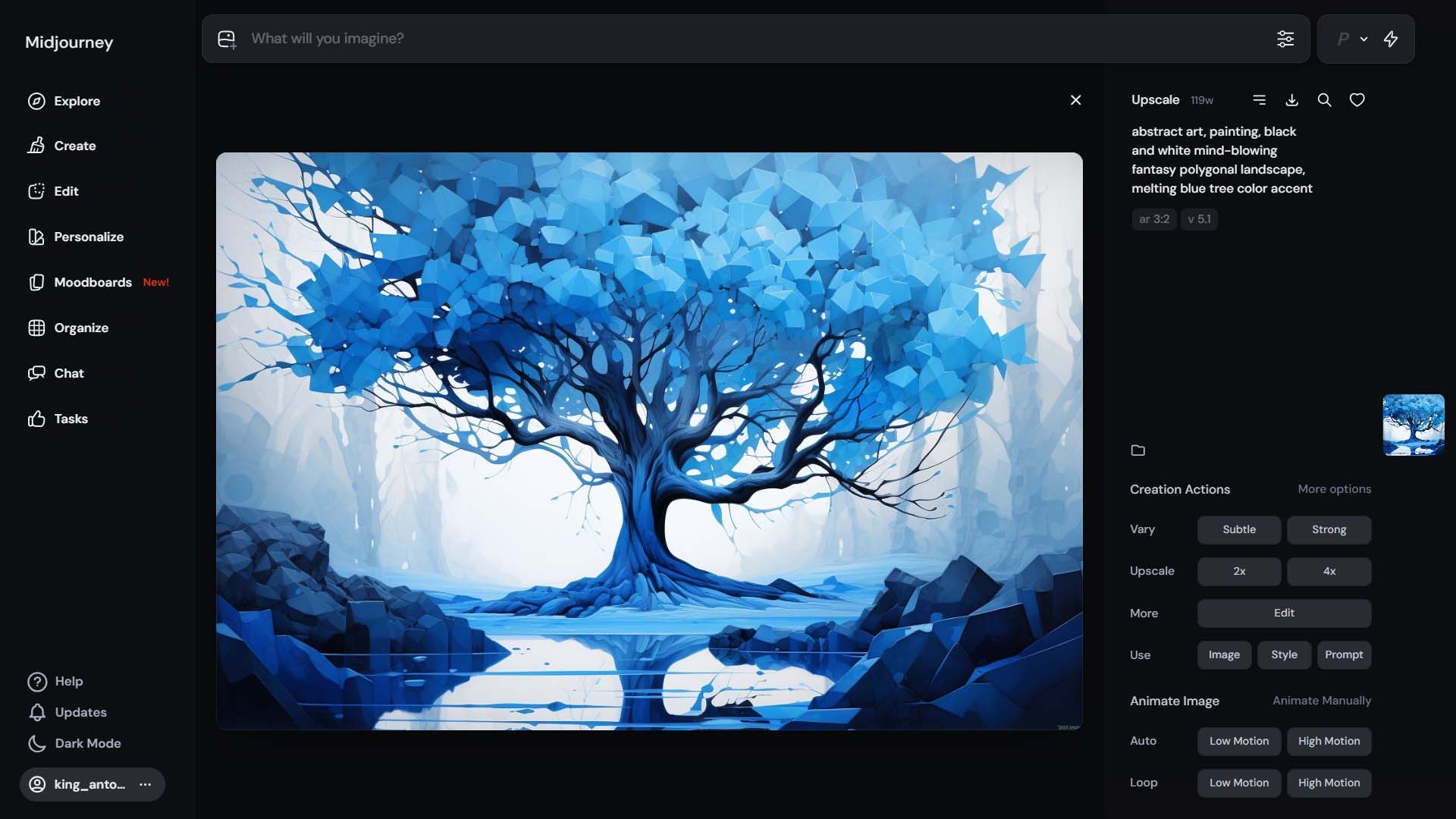Open the Organize panel
Screen dimensions: 1456x819
pyautogui.click(x=81, y=328)
